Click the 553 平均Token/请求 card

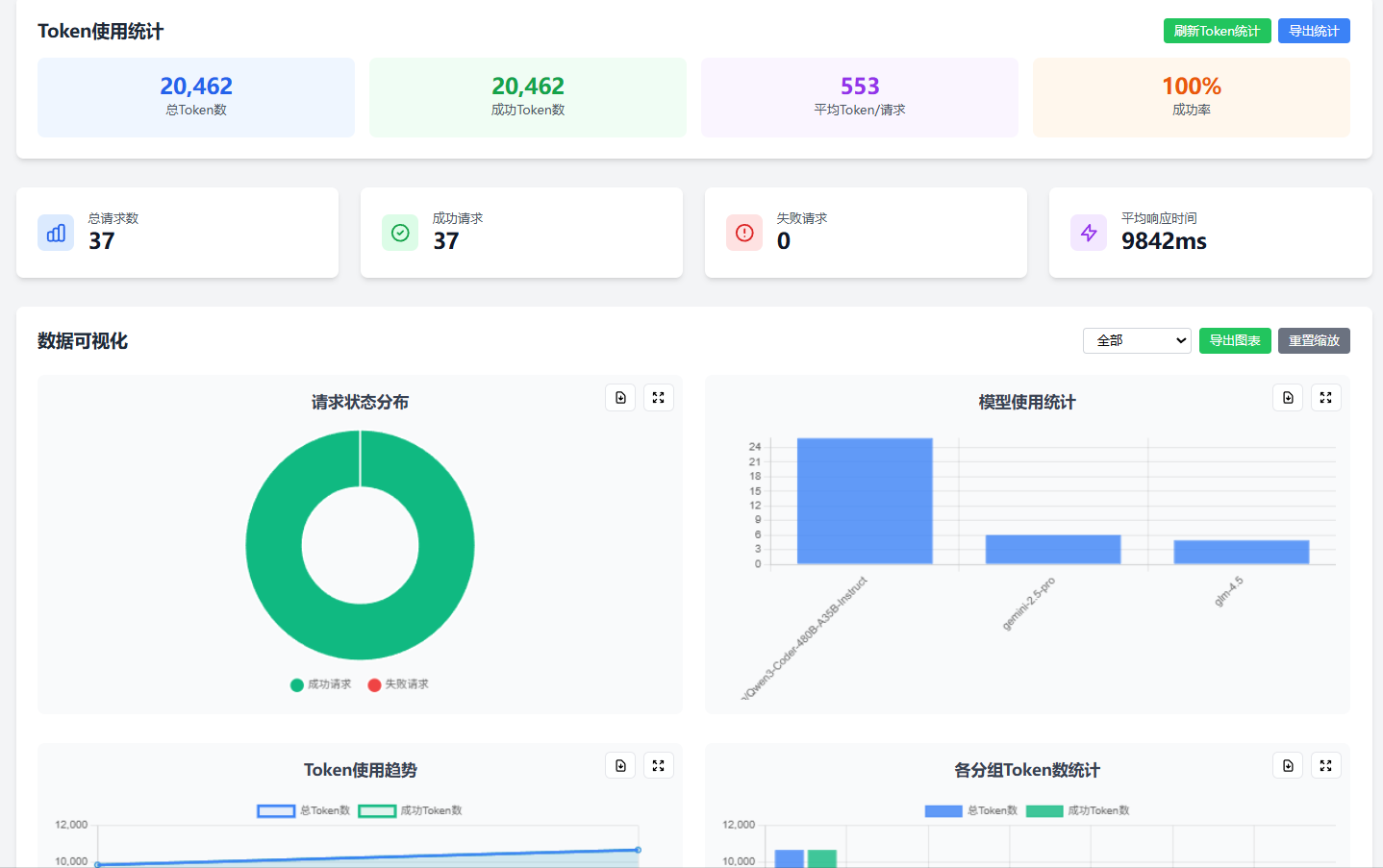pos(860,97)
